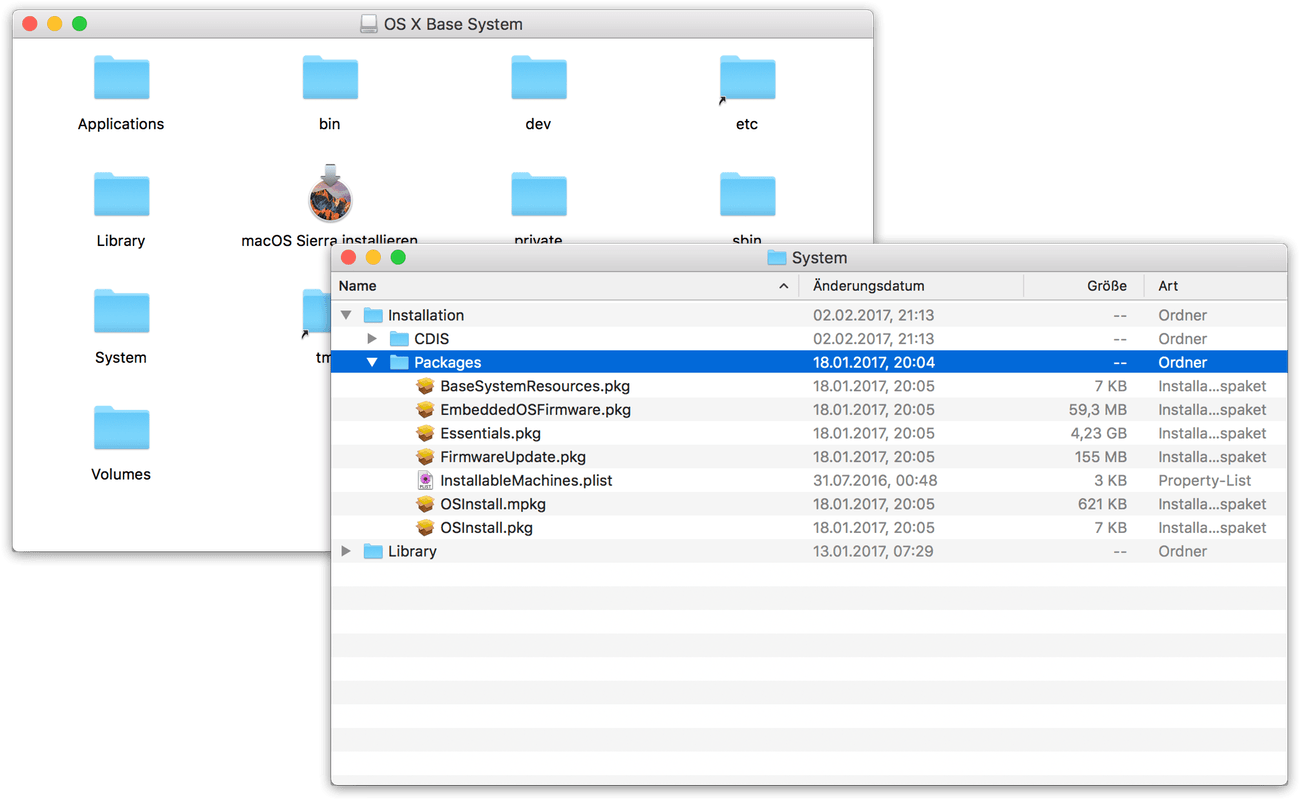The image size is (1300, 800).
Task: Click the EmbeddedOSFirmware.pkg package icon
Action: [x=425, y=410]
